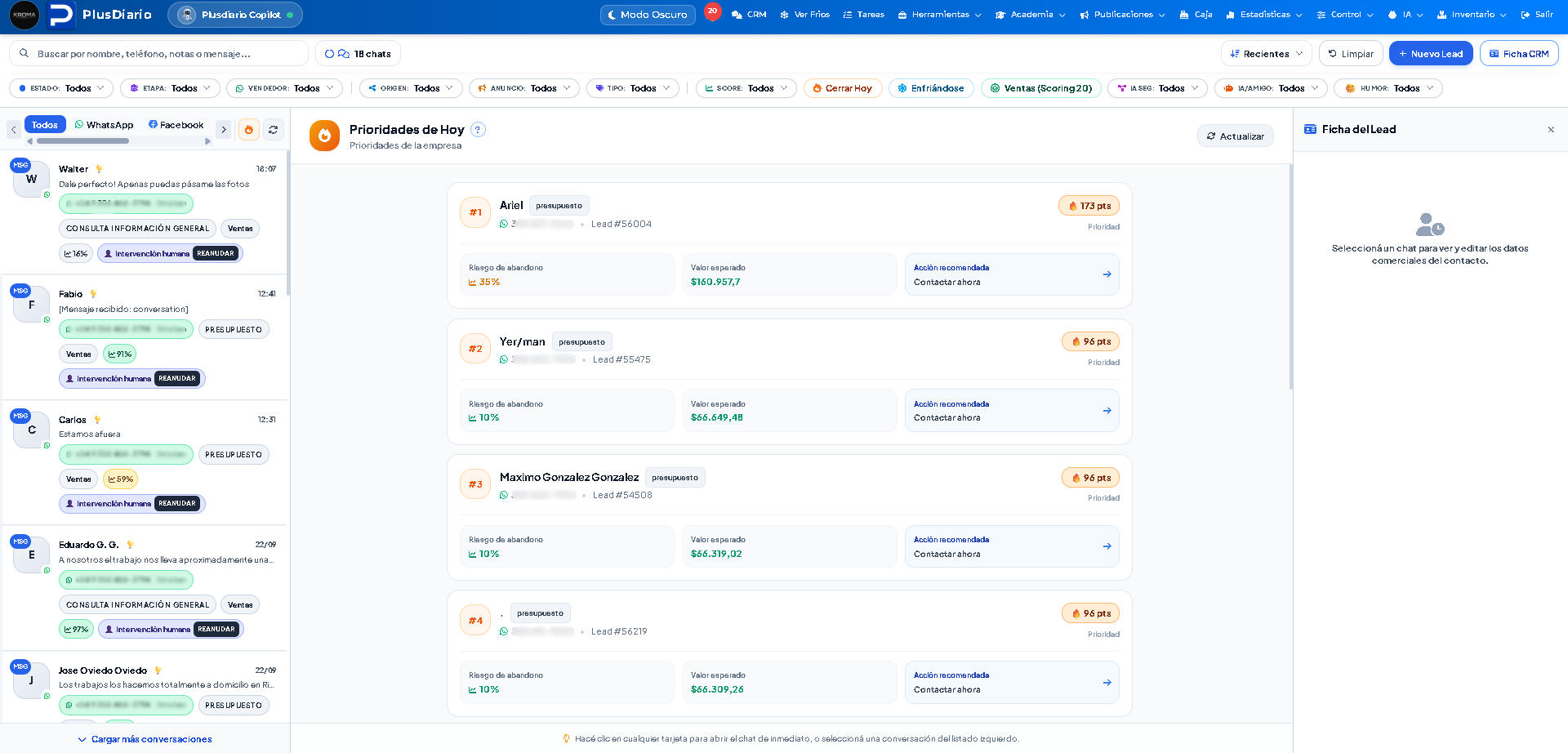This screenshot has height=753, width=1568.
Task: Expand the Humor filter dropdown
Action: coord(1388,88)
